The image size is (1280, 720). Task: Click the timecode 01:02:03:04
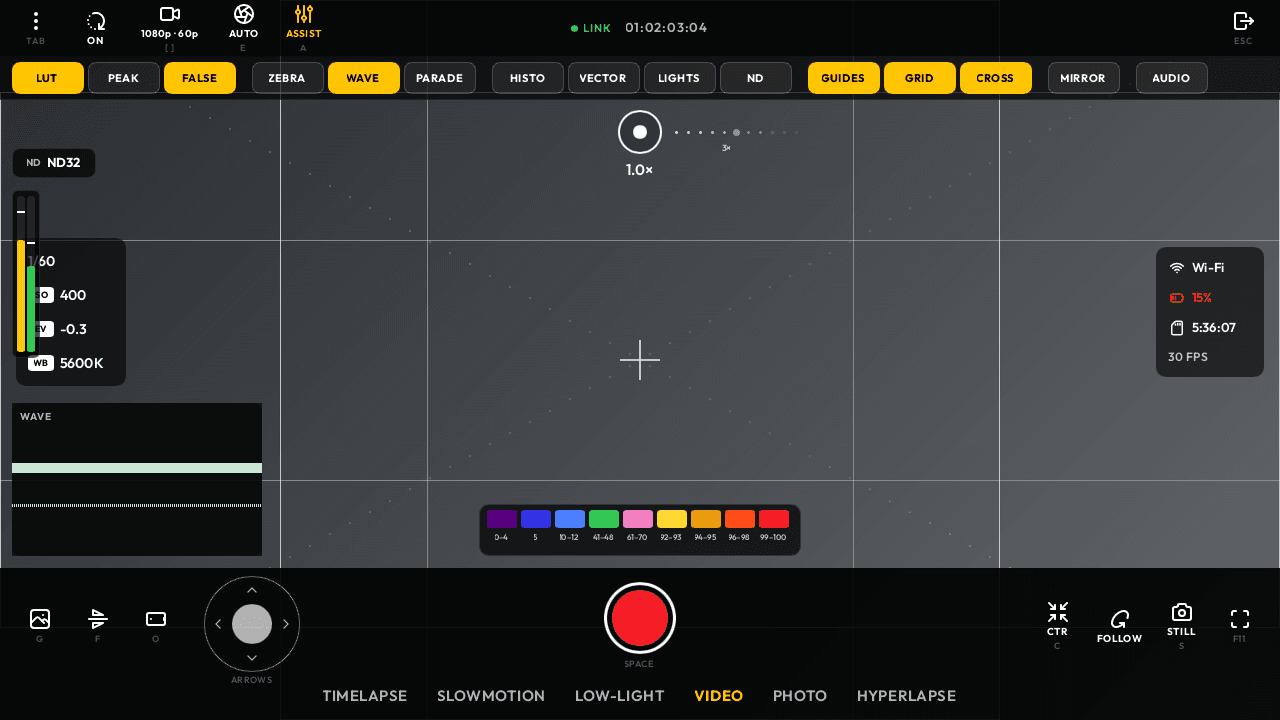[666, 28]
